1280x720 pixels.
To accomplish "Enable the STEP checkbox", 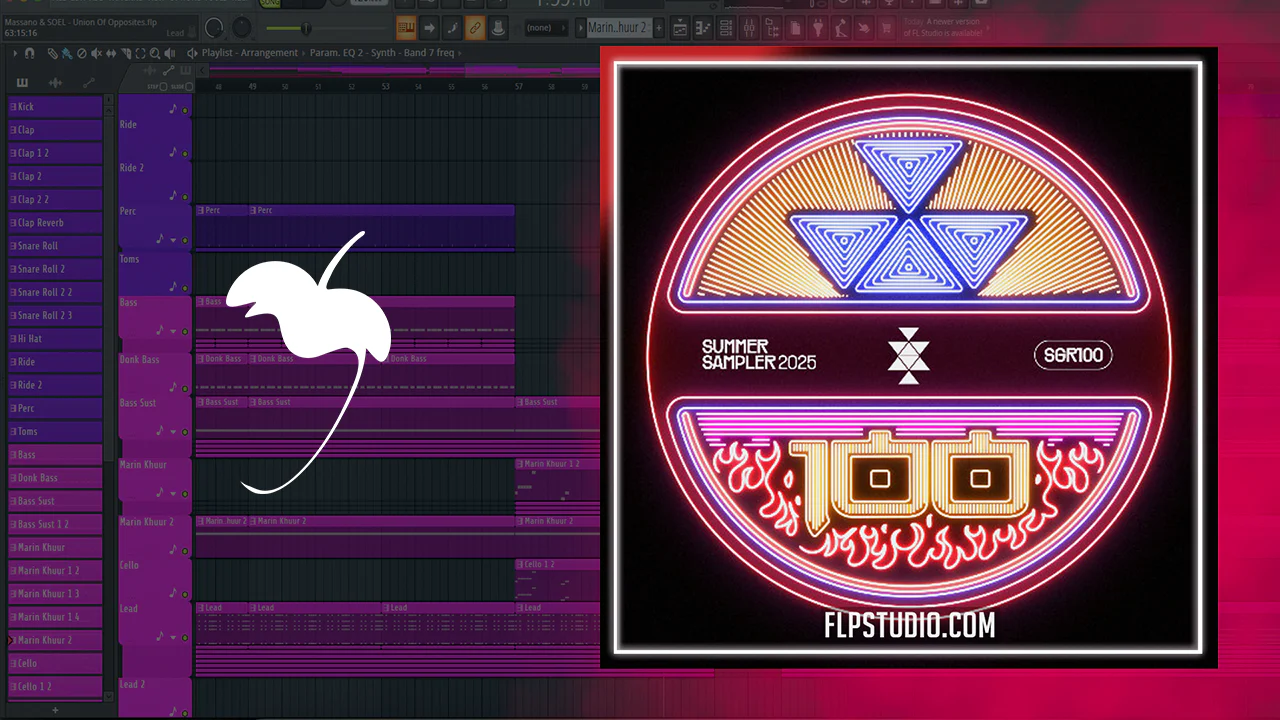I will click(x=162, y=87).
